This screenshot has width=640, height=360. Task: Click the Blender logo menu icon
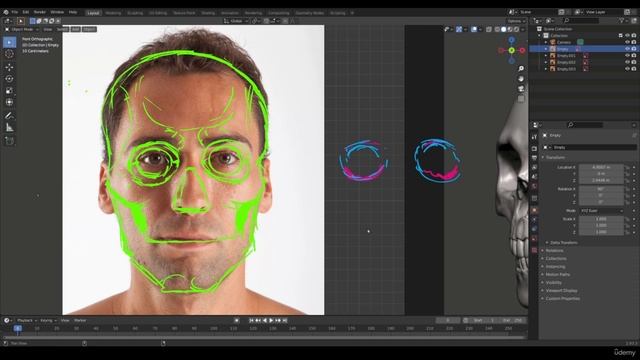point(6,12)
